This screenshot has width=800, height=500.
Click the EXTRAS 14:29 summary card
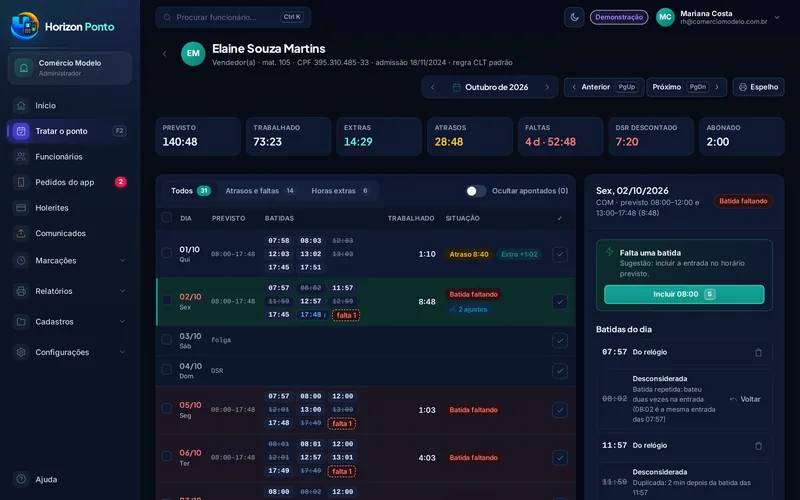point(379,136)
